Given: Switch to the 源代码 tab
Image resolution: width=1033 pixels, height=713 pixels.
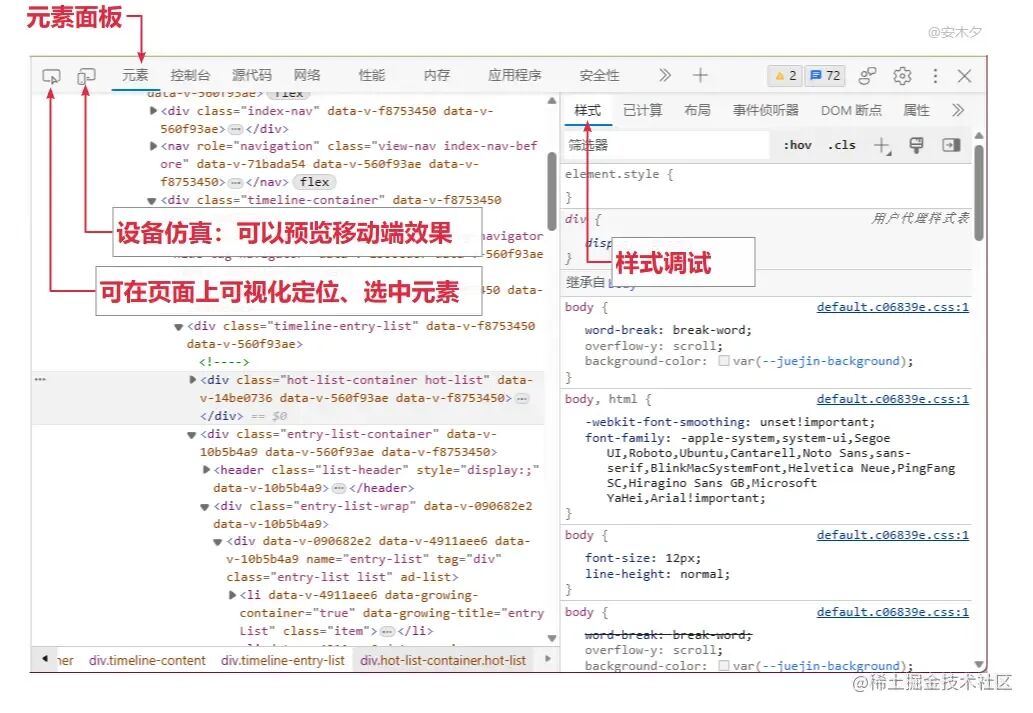Looking at the screenshot, I should coord(252,75).
